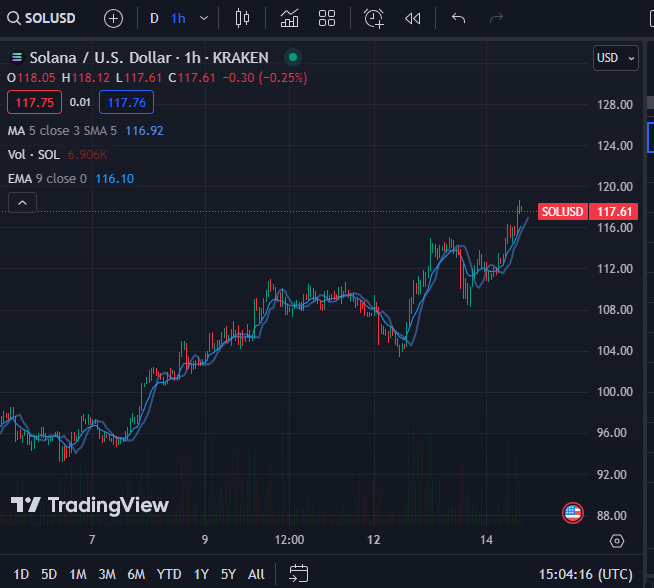Click the US flag economic events icon
Image resolution: width=654 pixels, height=588 pixels.
pyautogui.click(x=573, y=513)
